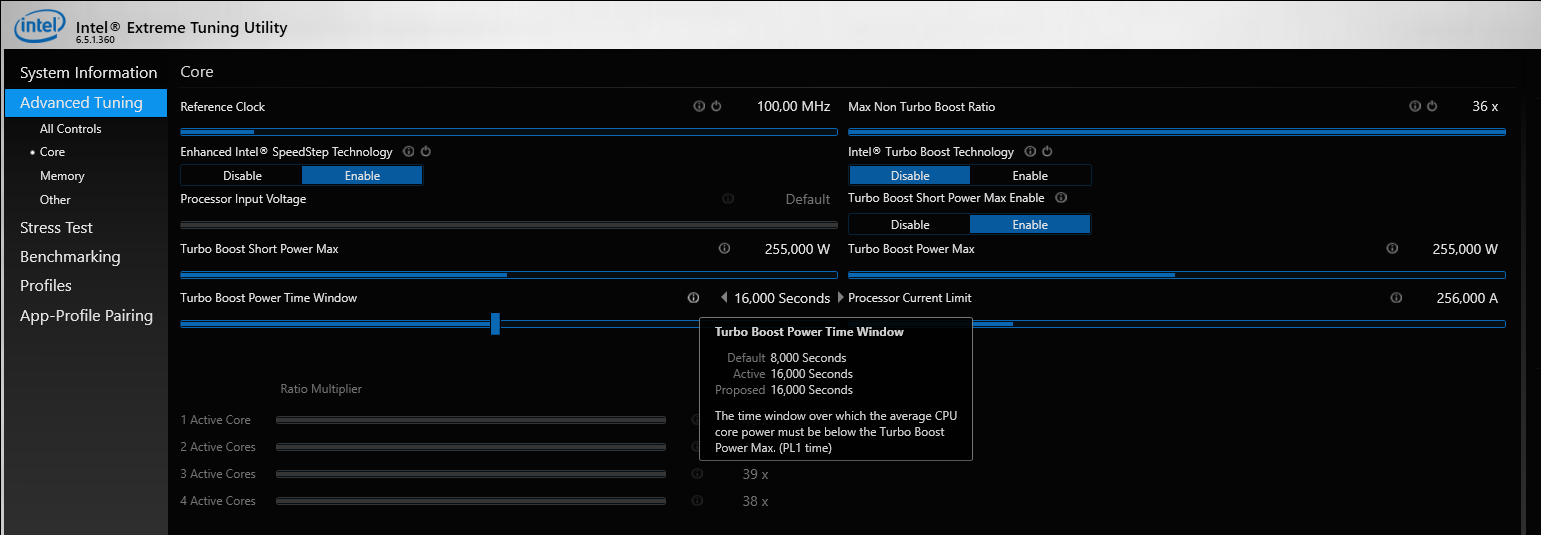Click the Ratio Multiplier column heading
The height and width of the screenshot is (535, 1541).
[321, 389]
